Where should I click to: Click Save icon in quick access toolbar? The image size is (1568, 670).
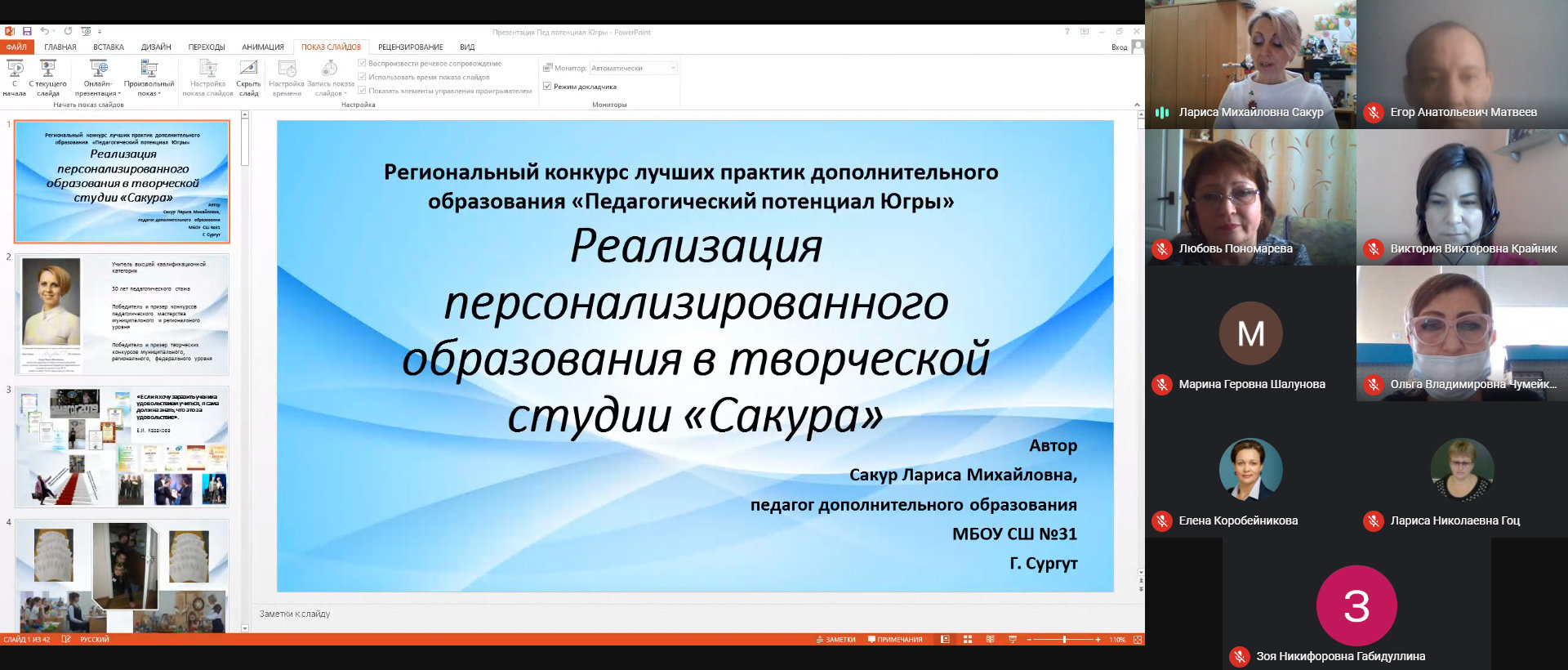click(27, 32)
